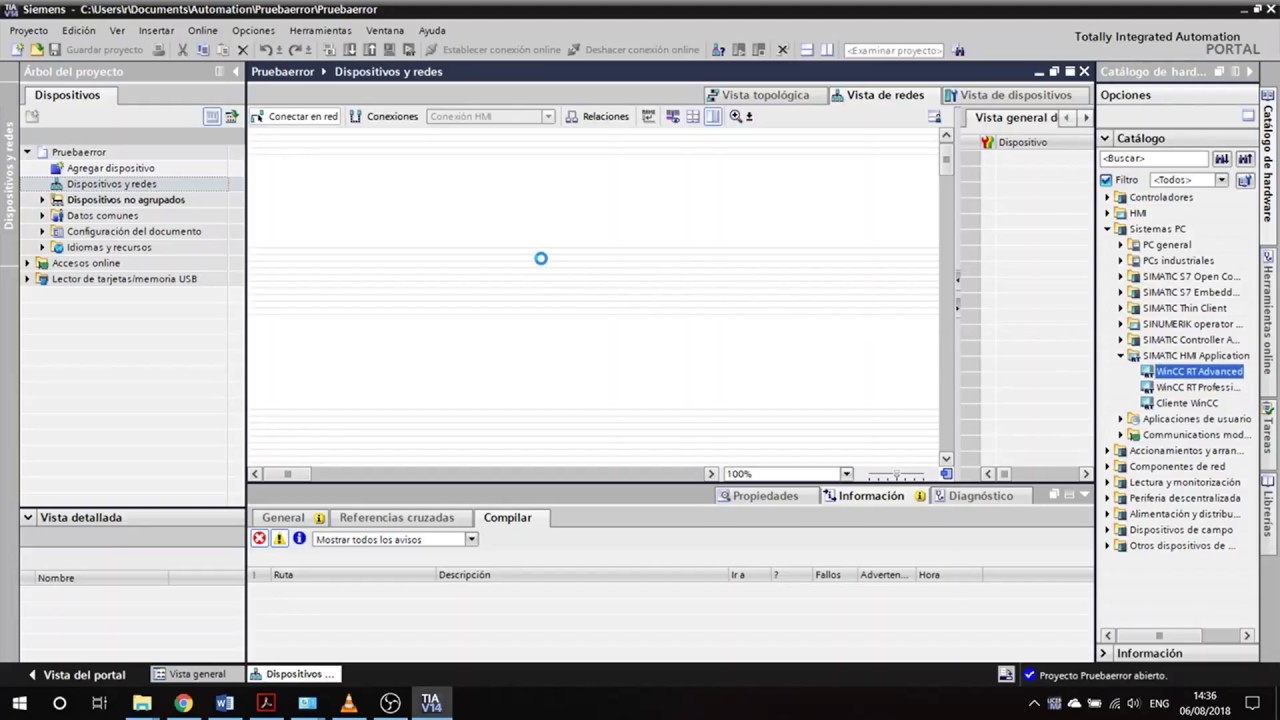Click the Guardar proyecto save icon
Image resolution: width=1280 pixels, height=720 pixels.
54,50
